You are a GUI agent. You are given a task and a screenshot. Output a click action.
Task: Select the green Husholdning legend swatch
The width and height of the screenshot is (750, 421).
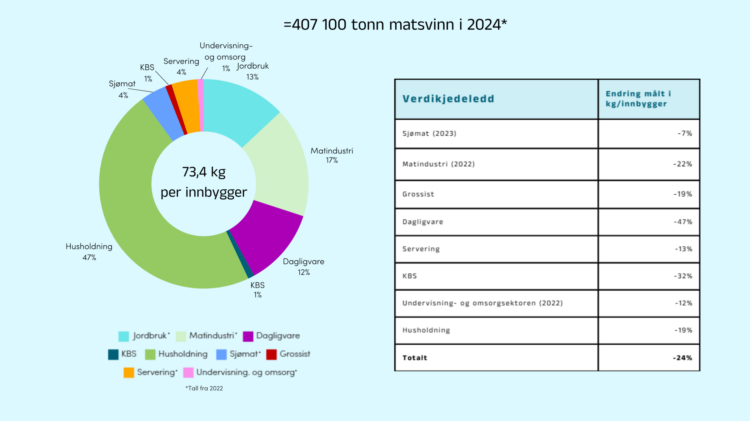(153, 353)
